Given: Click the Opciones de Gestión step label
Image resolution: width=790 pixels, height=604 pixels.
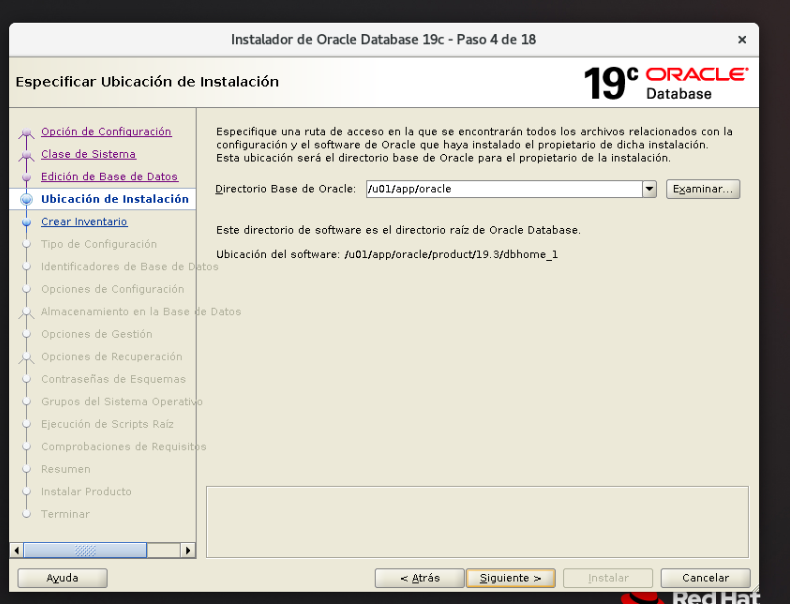Looking at the screenshot, I should [97, 334].
